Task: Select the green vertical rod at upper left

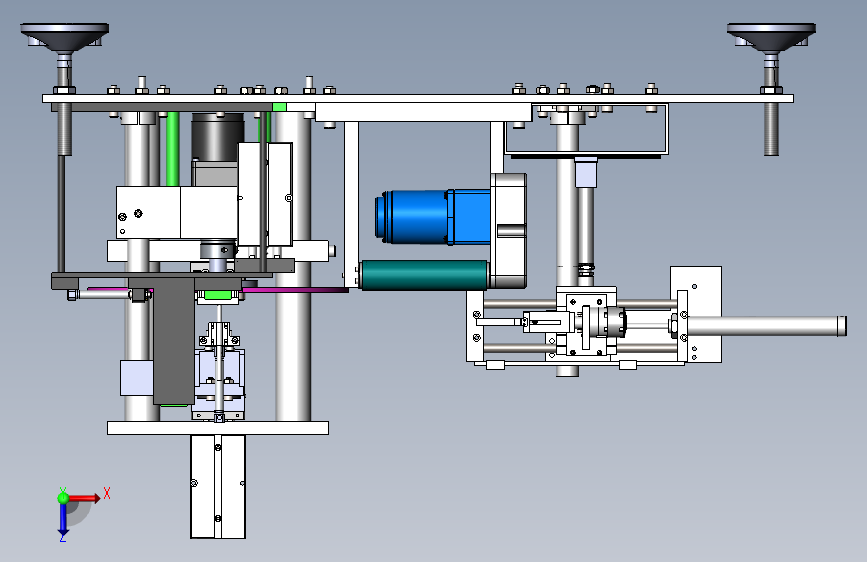Action: (173, 149)
